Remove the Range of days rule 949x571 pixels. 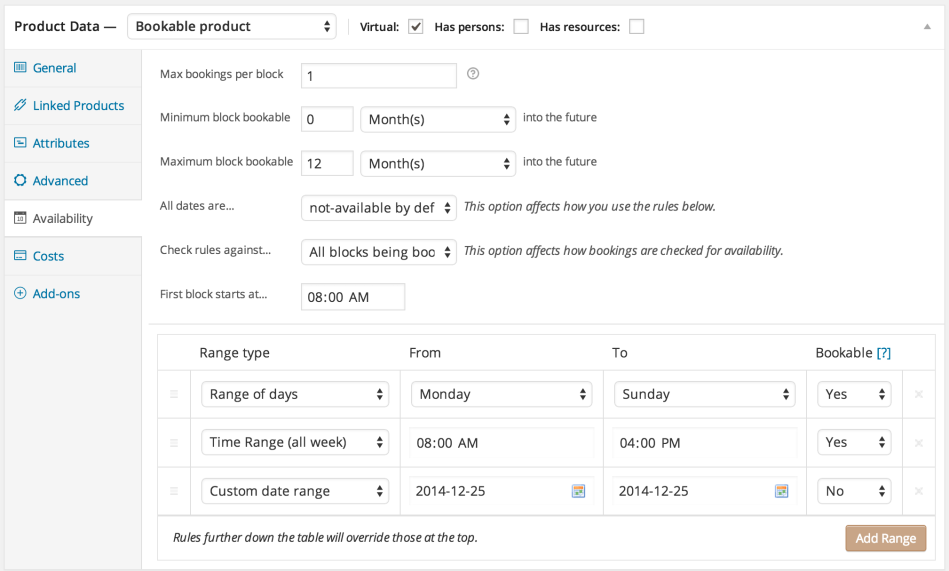tap(919, 395)
